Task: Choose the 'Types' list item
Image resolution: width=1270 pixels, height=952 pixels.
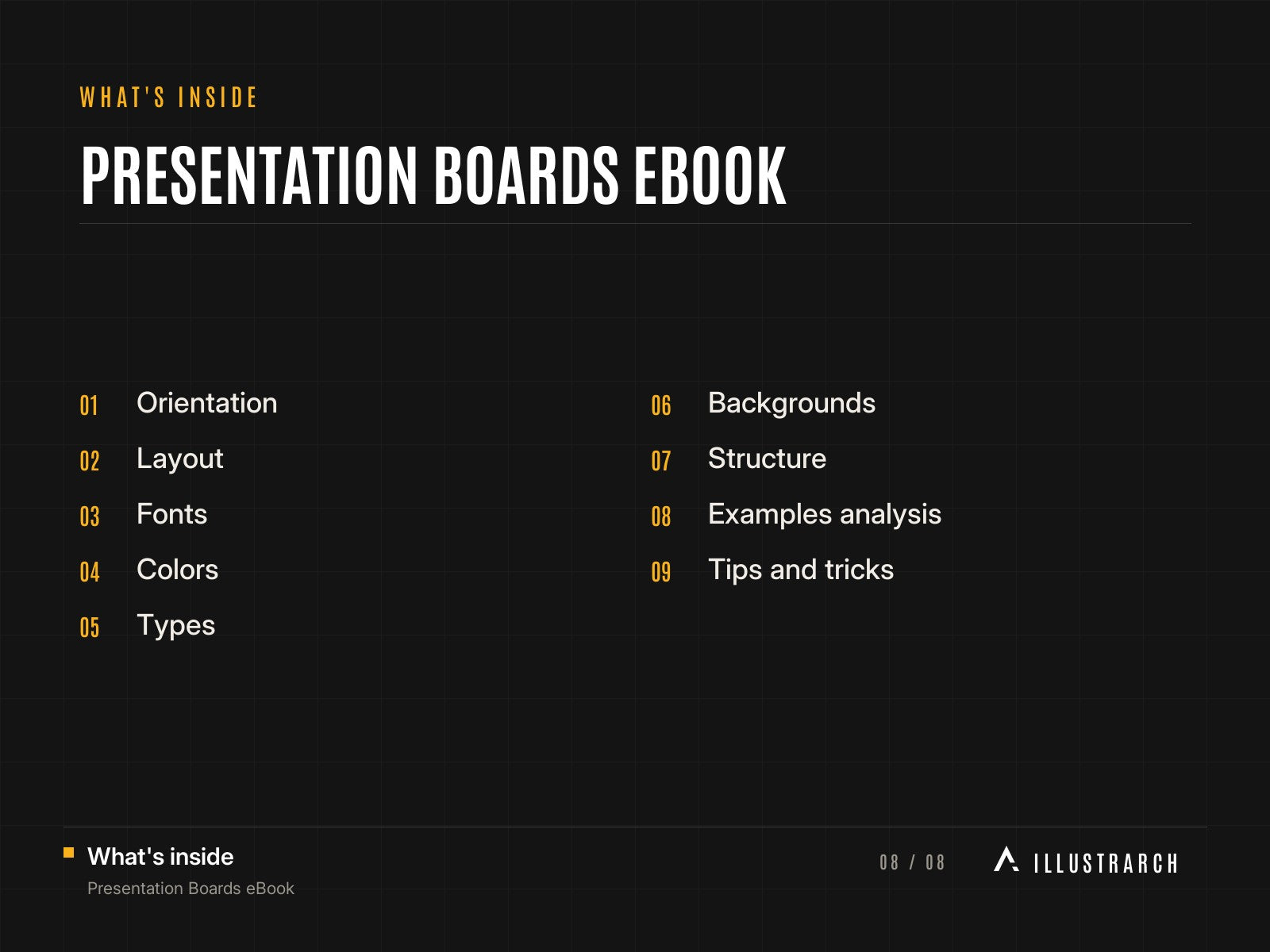Action: click(x=176, y=626)
